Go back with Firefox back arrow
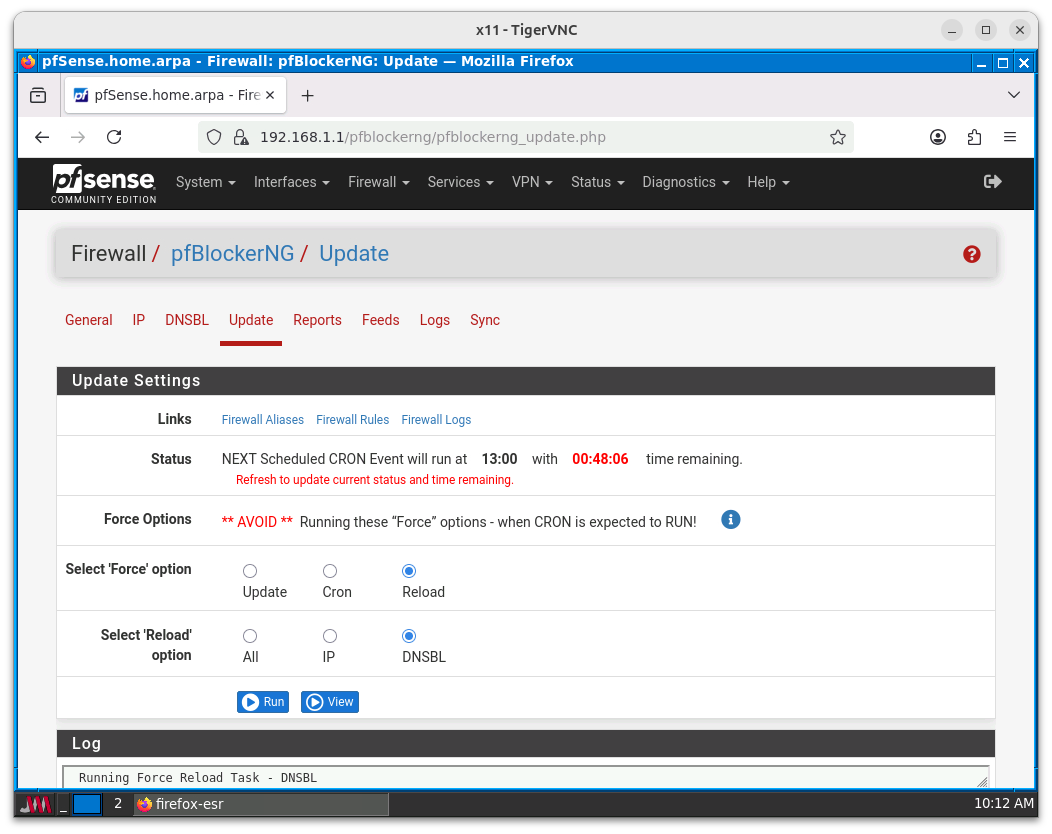Image resolution: width=1052 pixels, height=834 pixels. click(x=42, y=137)
